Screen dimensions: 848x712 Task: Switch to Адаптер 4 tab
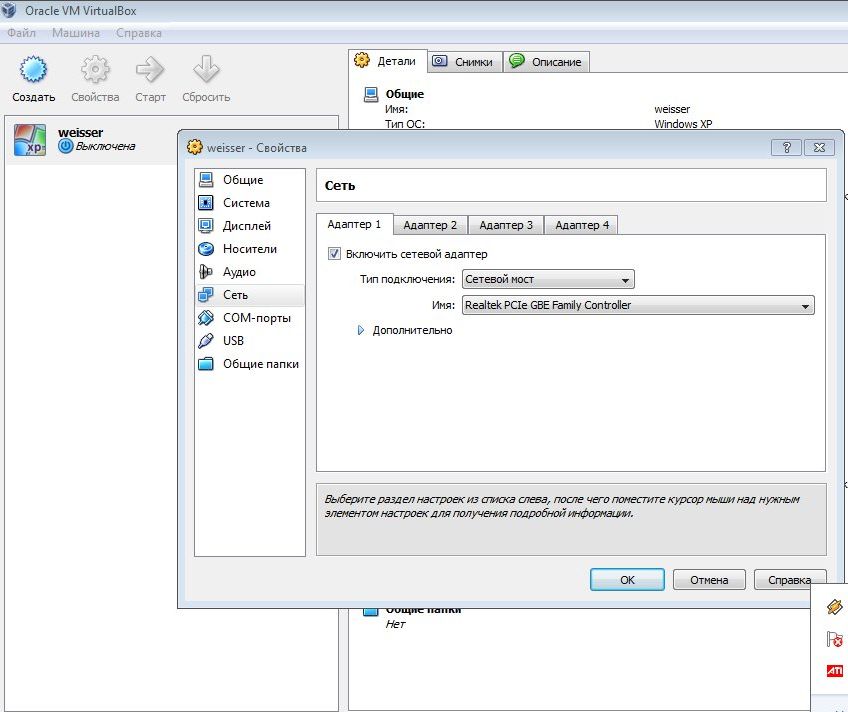(582, 225)
